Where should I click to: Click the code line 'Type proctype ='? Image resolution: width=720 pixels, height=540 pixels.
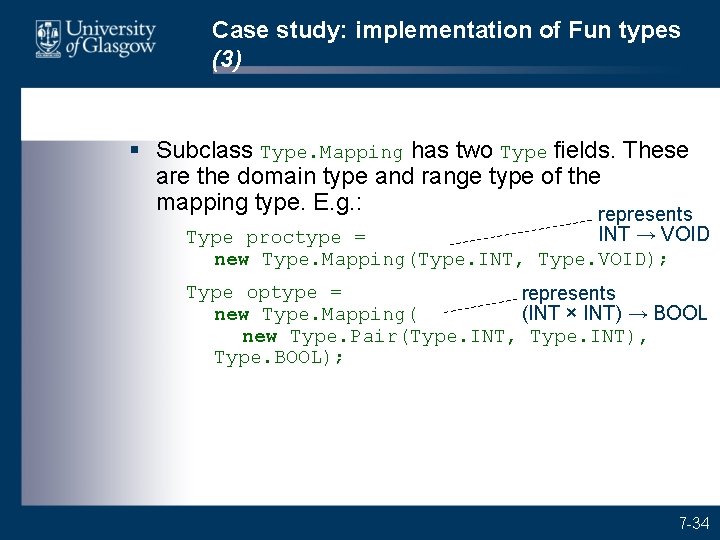click(276, 238)
